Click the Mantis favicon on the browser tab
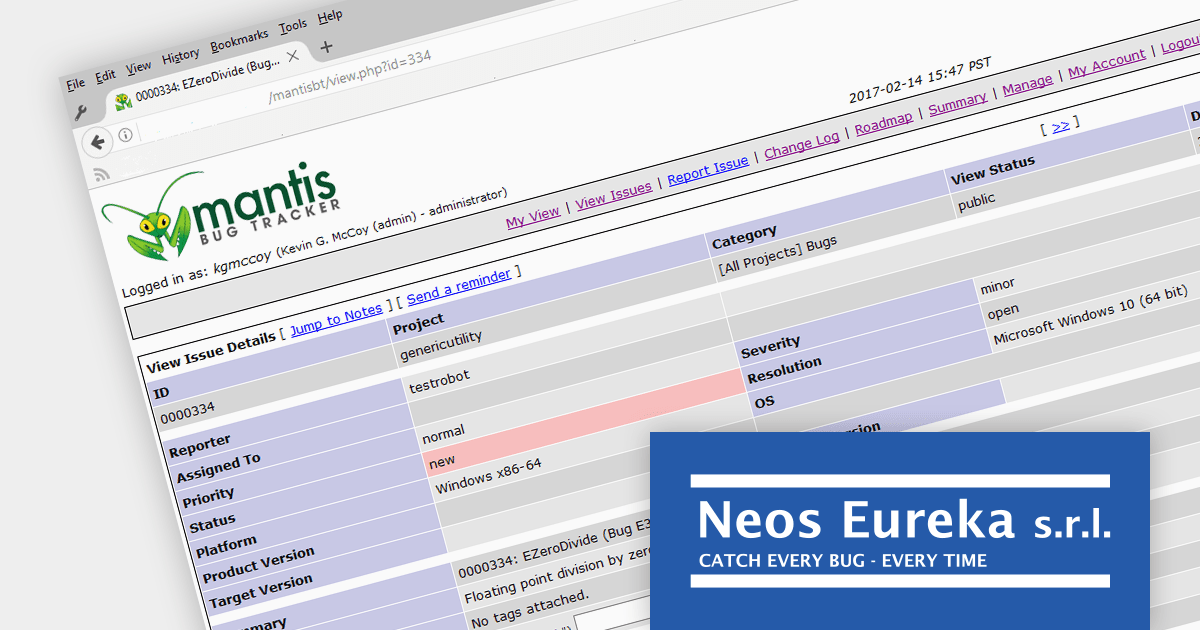1200x630 pixels. (x=123, y=101)
